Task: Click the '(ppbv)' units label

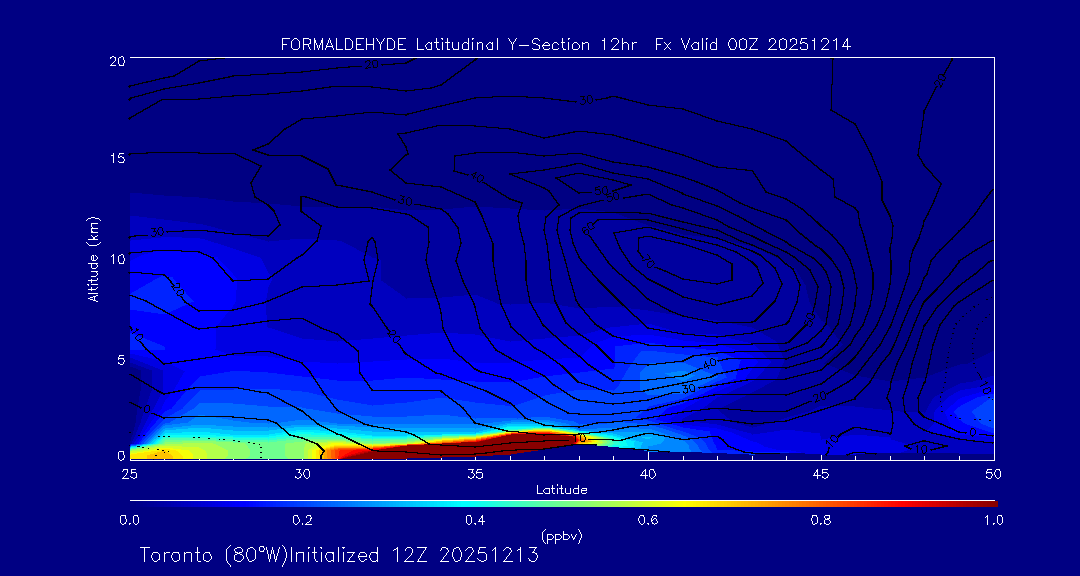Action: (561, 535)
